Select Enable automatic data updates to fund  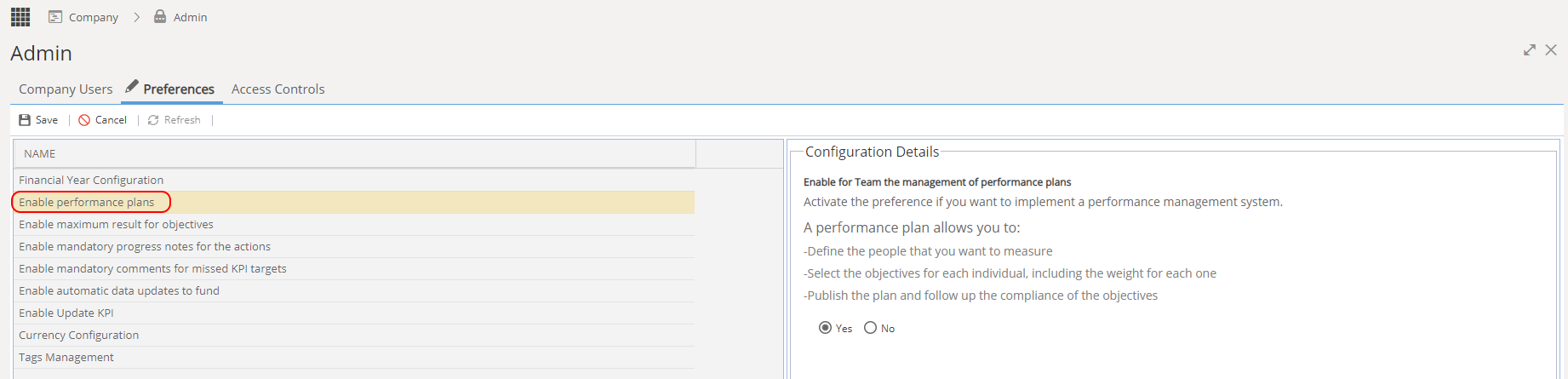[x=354, y=290]
